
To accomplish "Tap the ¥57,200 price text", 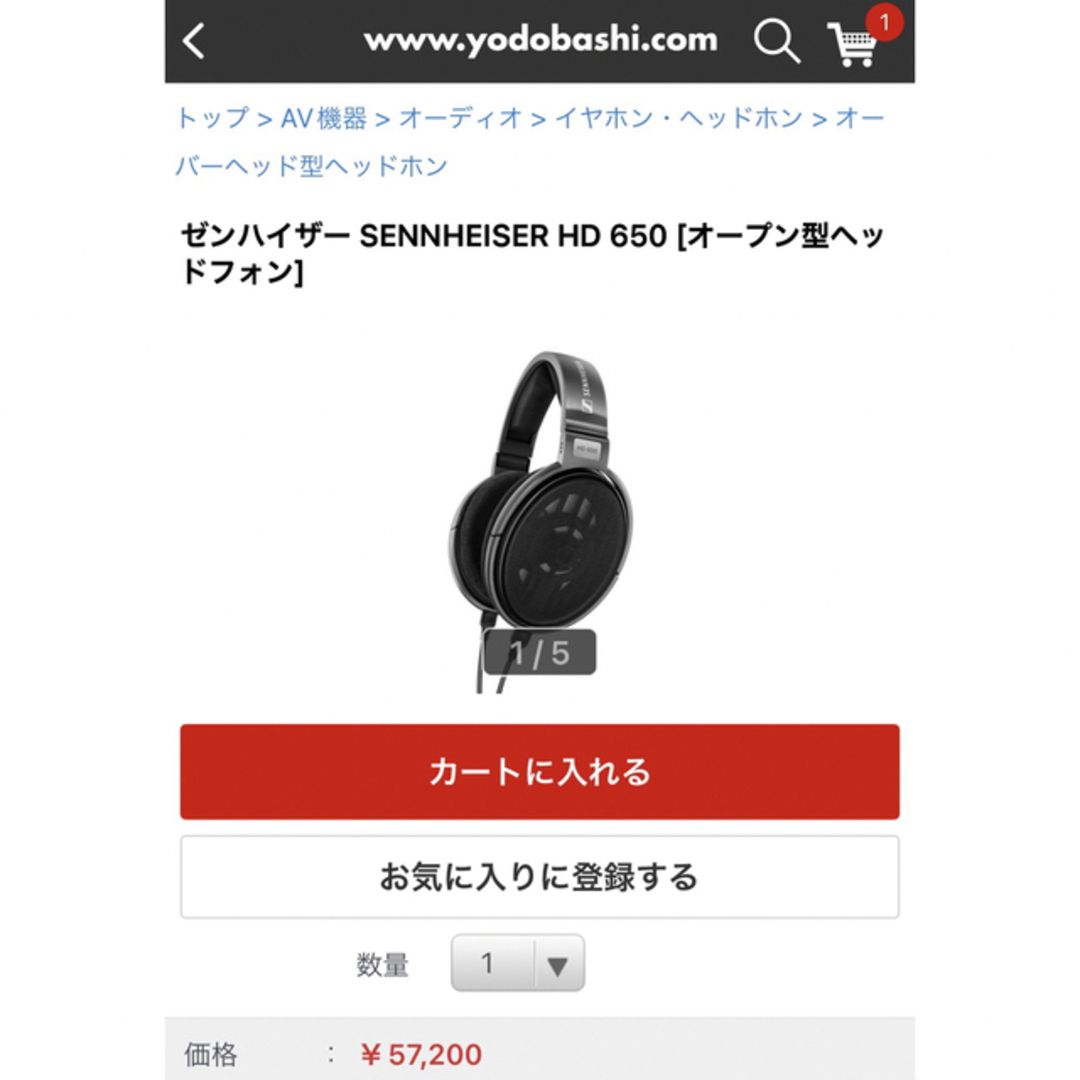I will tap(421, 1055).
